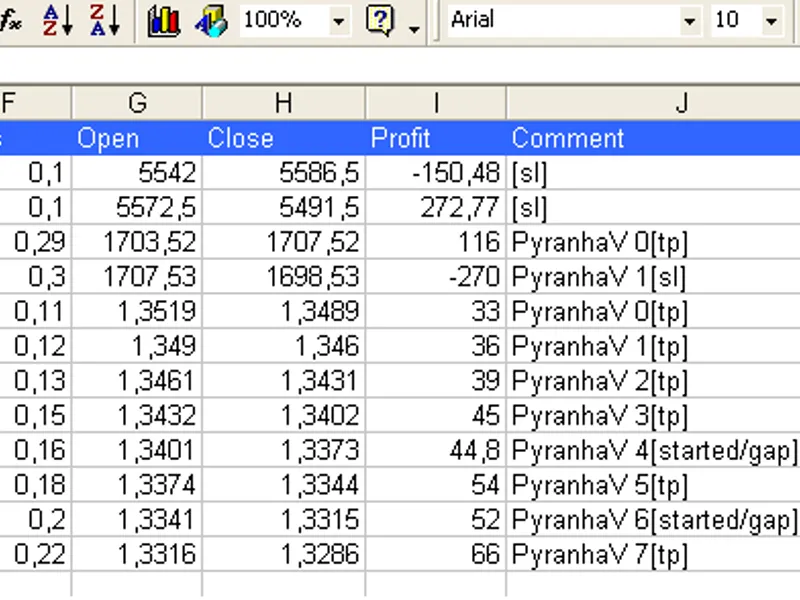Image resolution: width=800 pixels, height=600 pixels.
Task: Select Close cell with value 5491,5
Action: pos(284,208)
